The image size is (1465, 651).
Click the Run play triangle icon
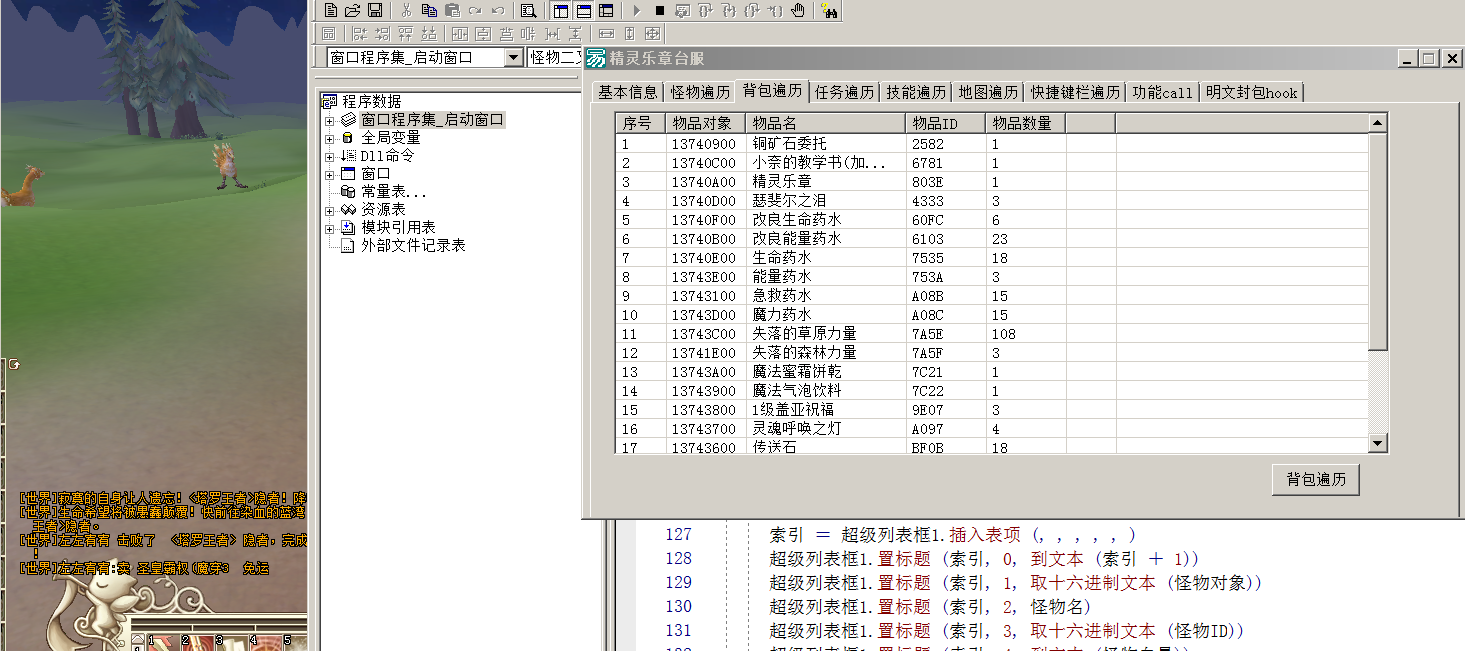coord(636,10)
